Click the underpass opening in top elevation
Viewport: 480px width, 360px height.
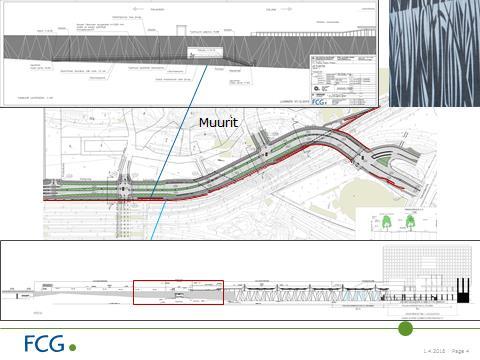(206, 53)
